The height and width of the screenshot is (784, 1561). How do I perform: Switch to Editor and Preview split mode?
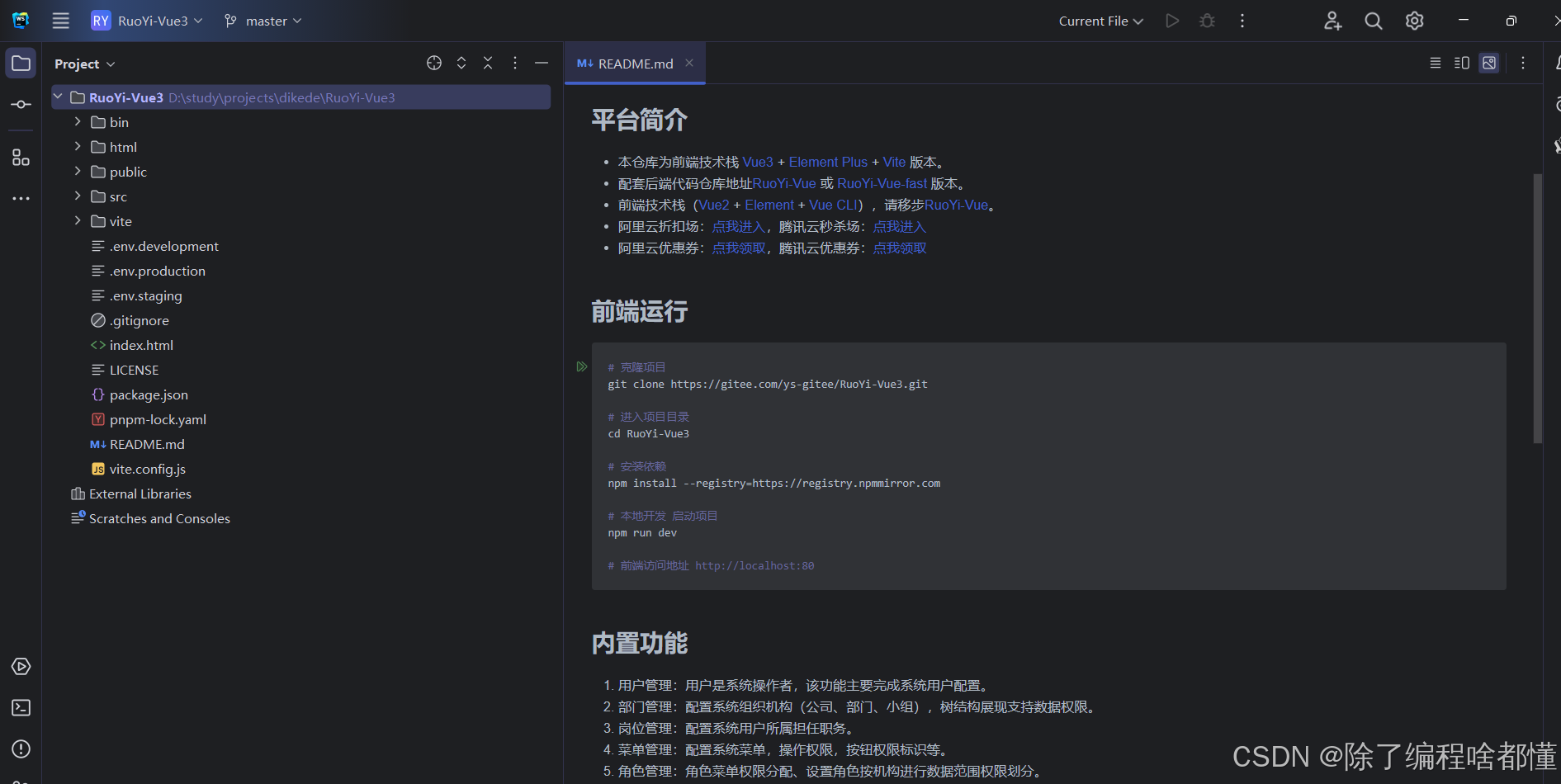(x=1462, y=63)
